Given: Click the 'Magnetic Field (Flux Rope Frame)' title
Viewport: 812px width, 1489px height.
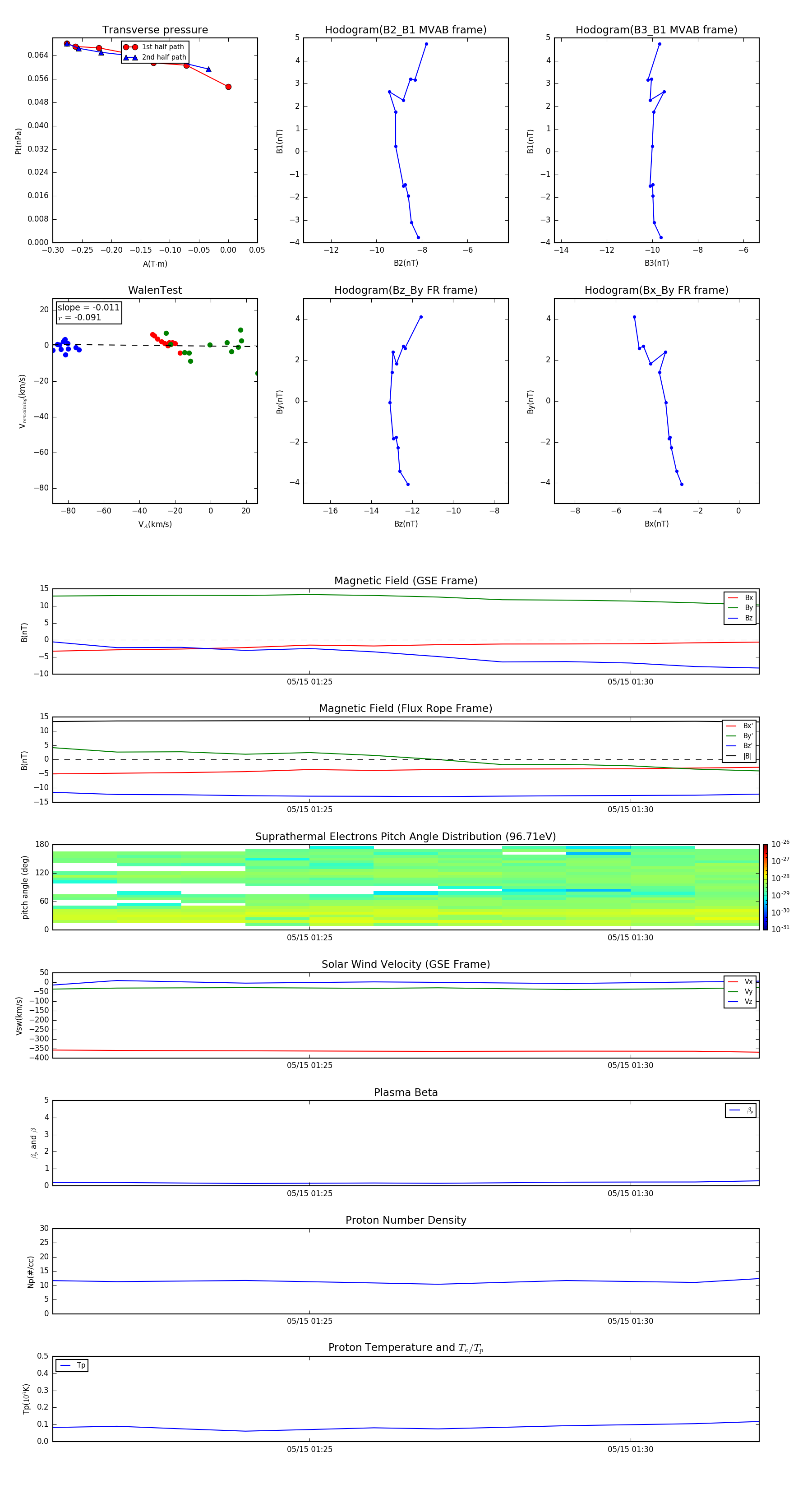Looking at the screenshot, I should point(406,709).
